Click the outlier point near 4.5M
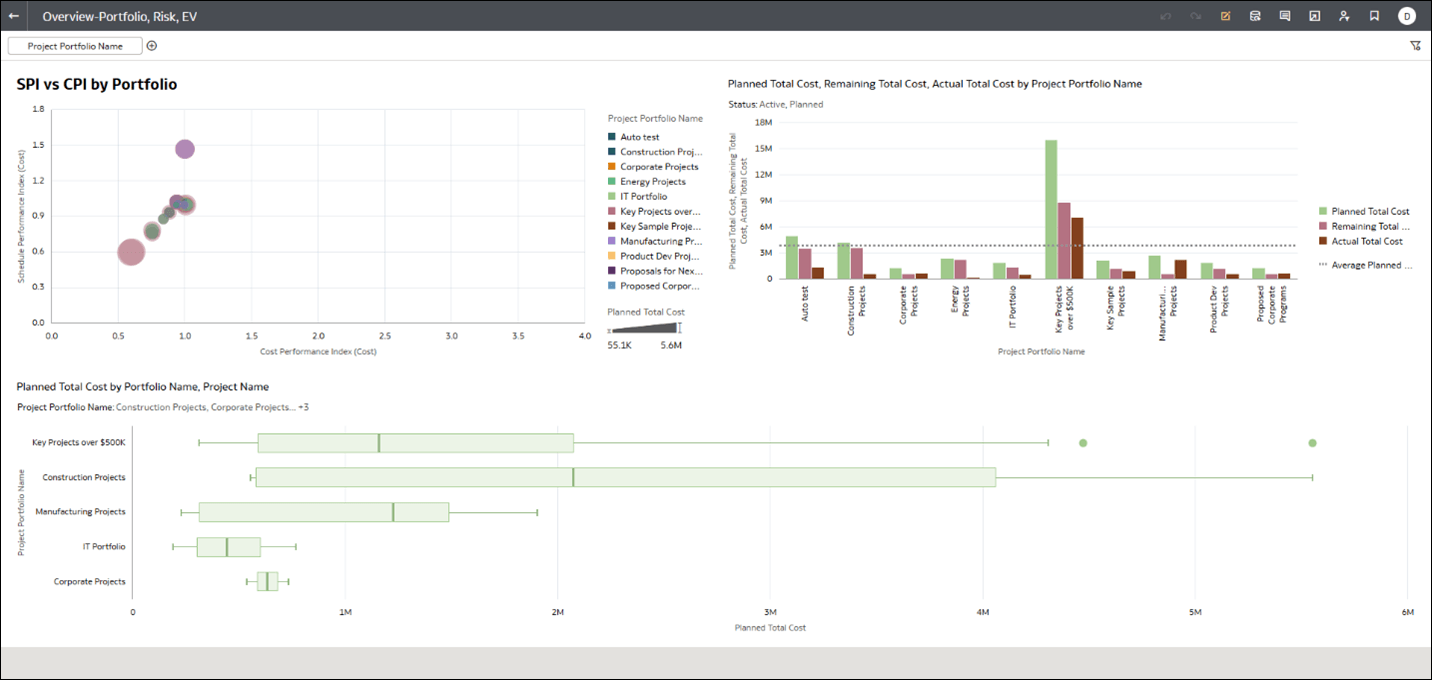Screen dimensions: 1432x680 (x=1083, y=443)
